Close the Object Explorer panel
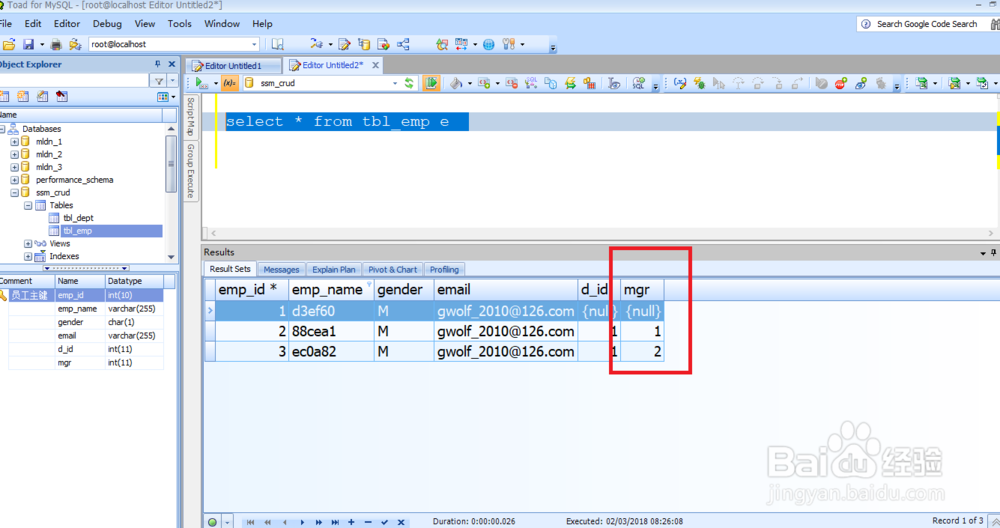Viewport: 1000px width, 528px height. 172,64
